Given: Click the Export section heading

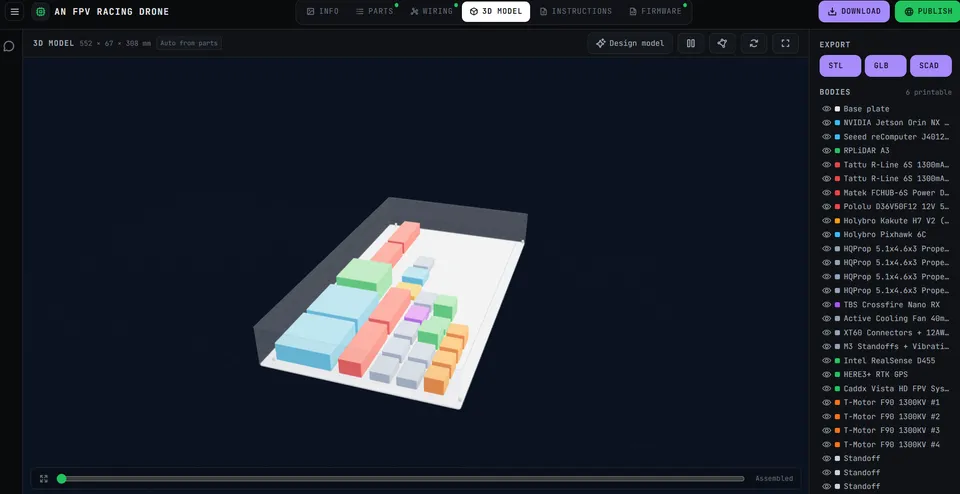Looking at the screenshot, I should (x=835, y=45).
